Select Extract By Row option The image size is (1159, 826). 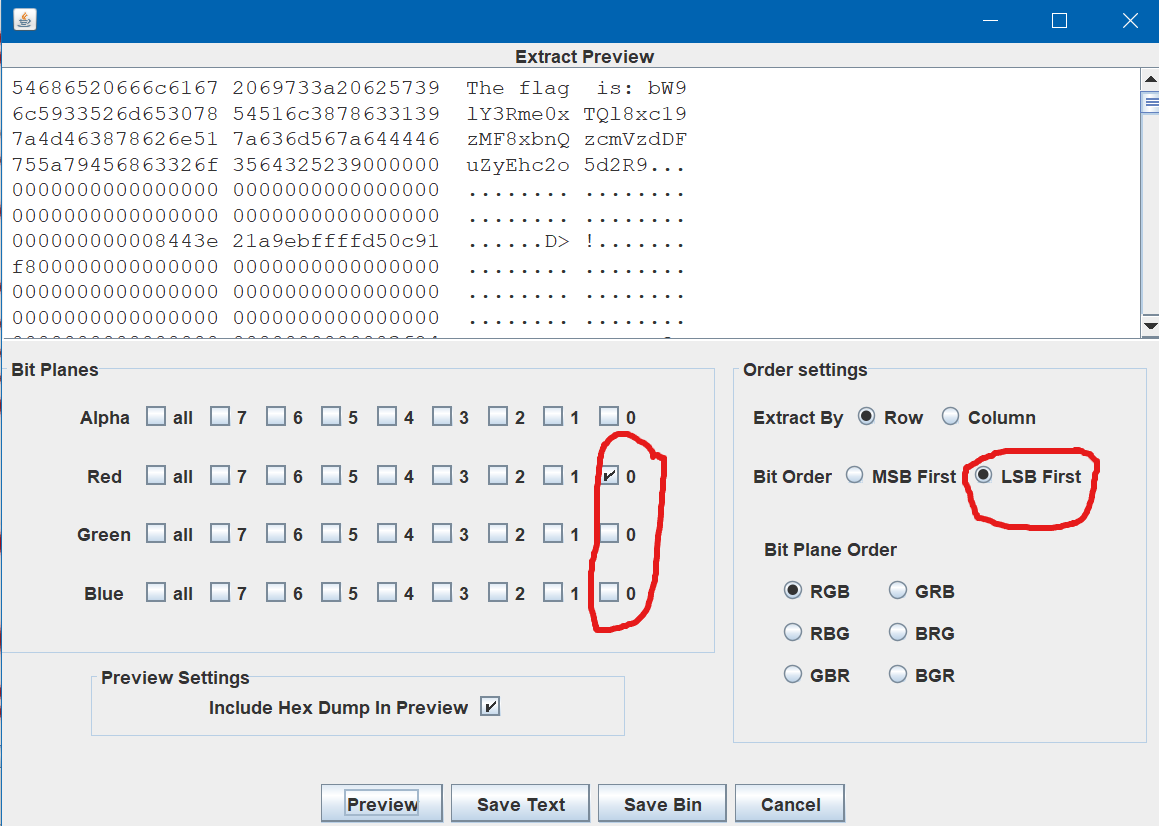866,417
